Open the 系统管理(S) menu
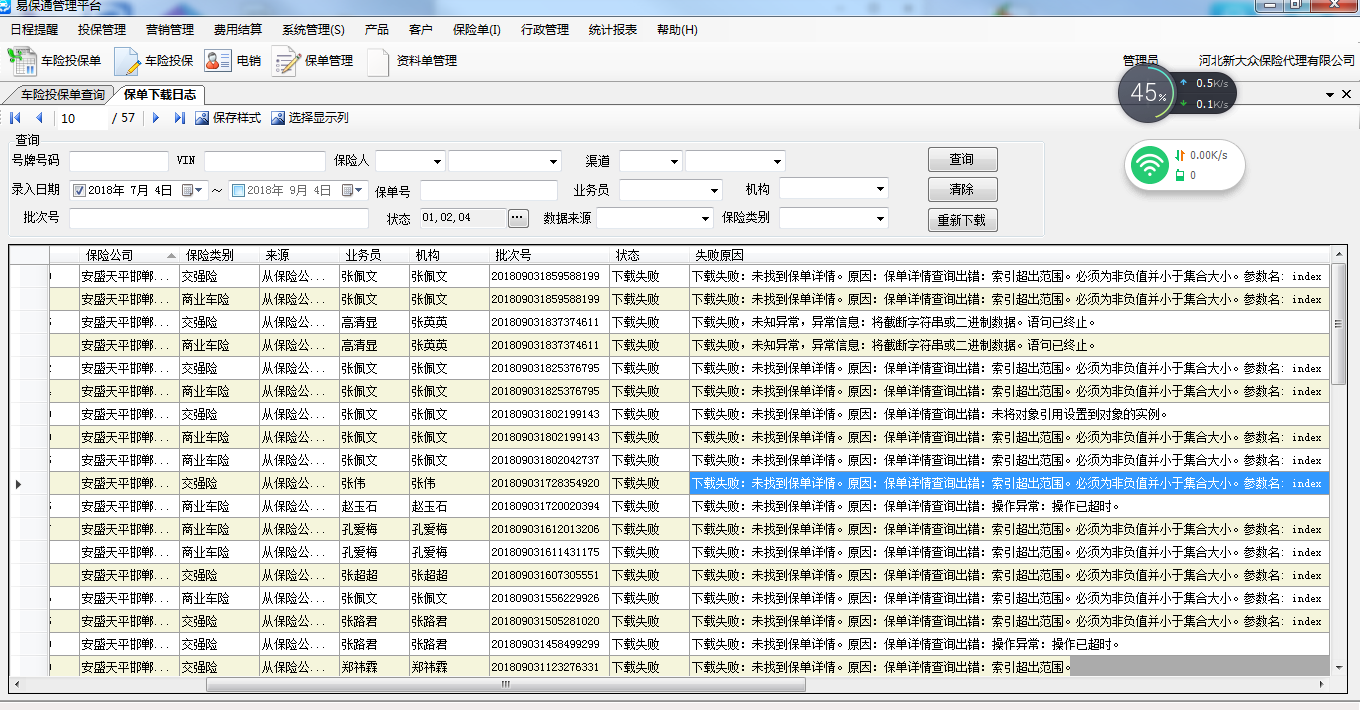 pos(312,30)
